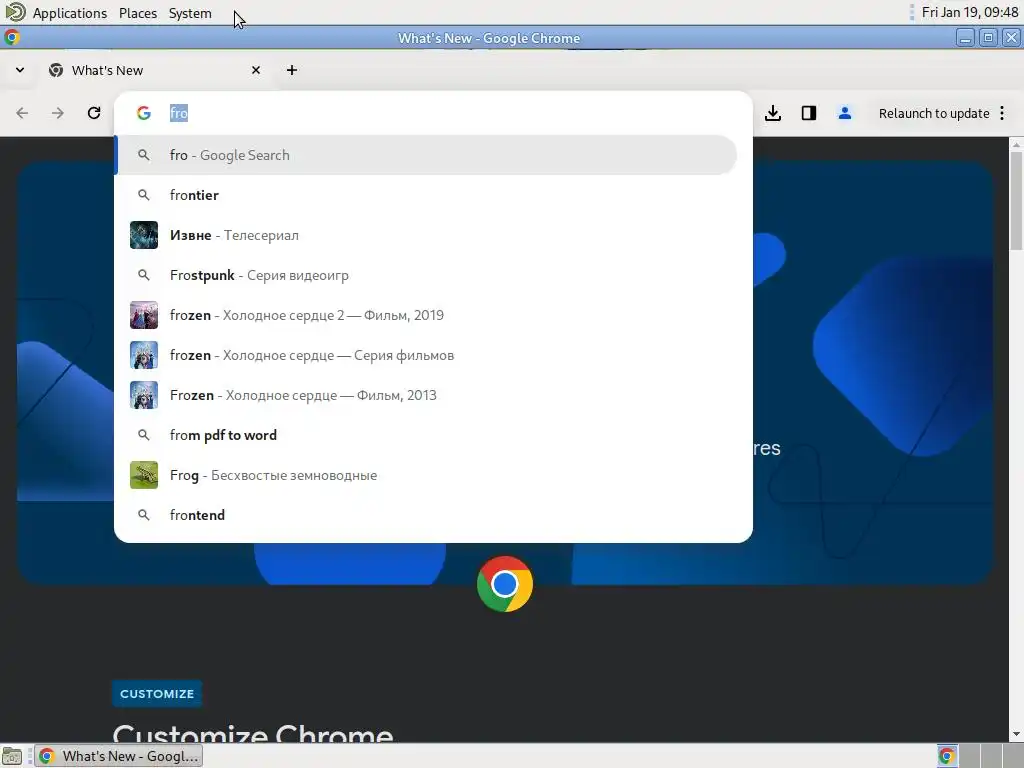Select the What's New tab
The height and width of the screenshot is (768, 1024).
(x=155, y=70)
